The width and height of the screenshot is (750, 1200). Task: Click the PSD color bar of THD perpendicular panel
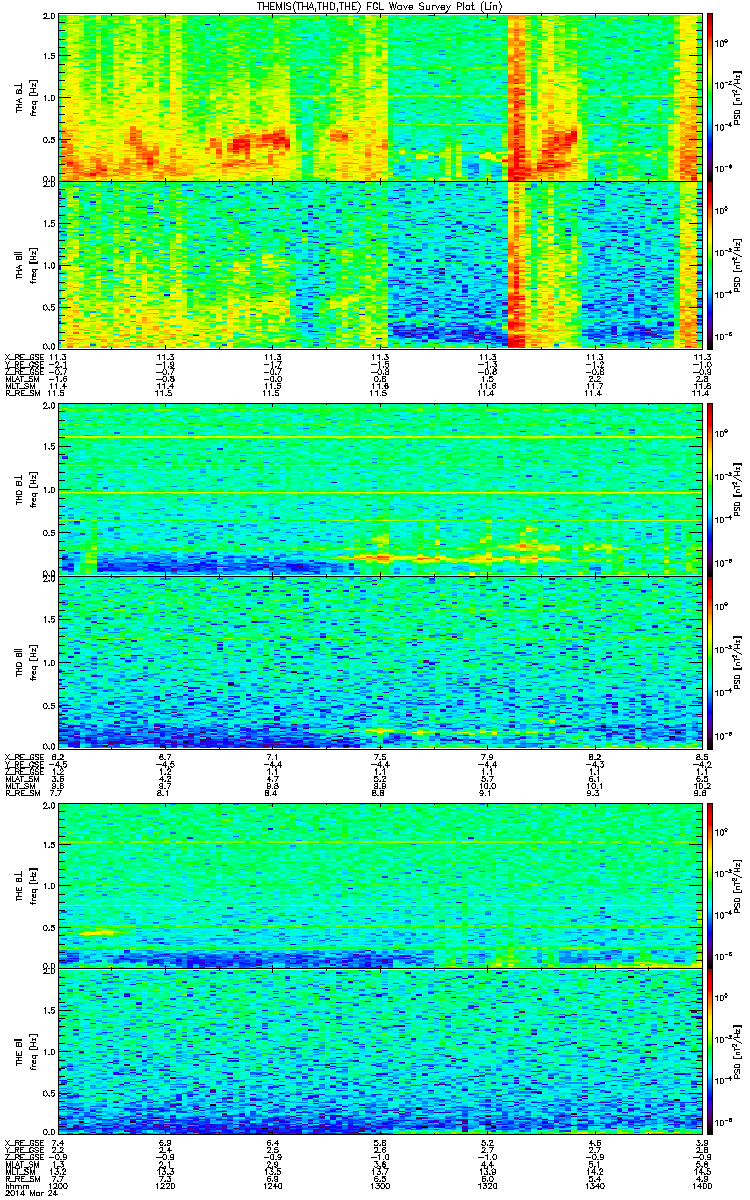(710, 489)
